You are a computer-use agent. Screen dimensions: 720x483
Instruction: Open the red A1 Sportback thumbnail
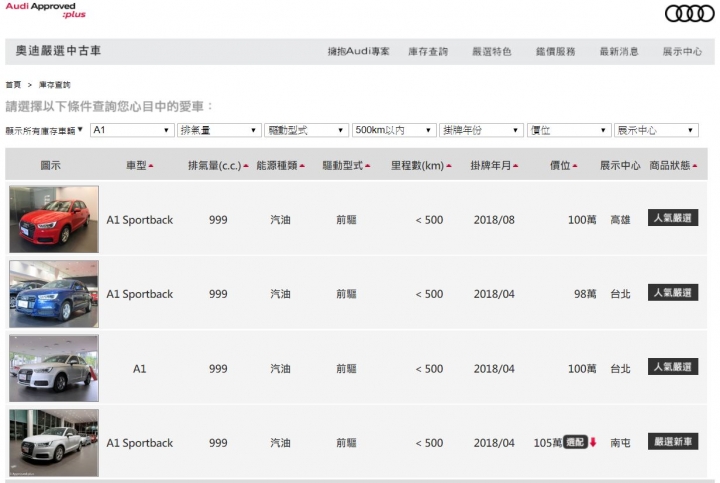[x=54, y=219]
